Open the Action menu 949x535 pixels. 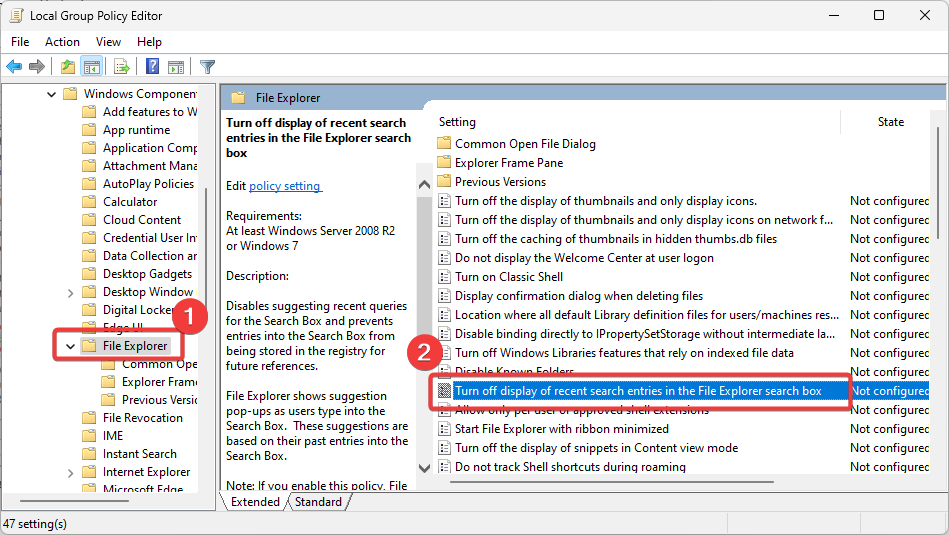(x=62, y=42)
